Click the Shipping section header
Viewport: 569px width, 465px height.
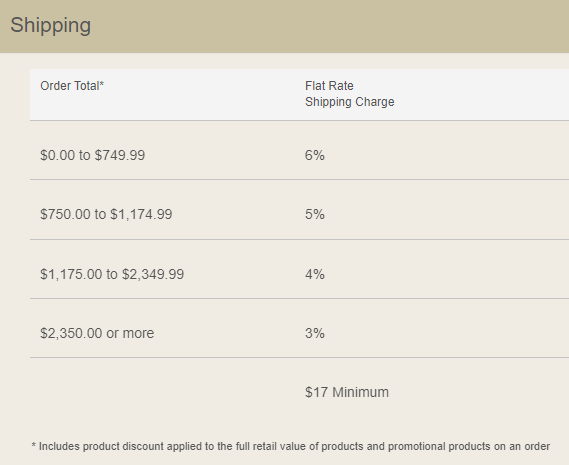(x=284, y=26)
